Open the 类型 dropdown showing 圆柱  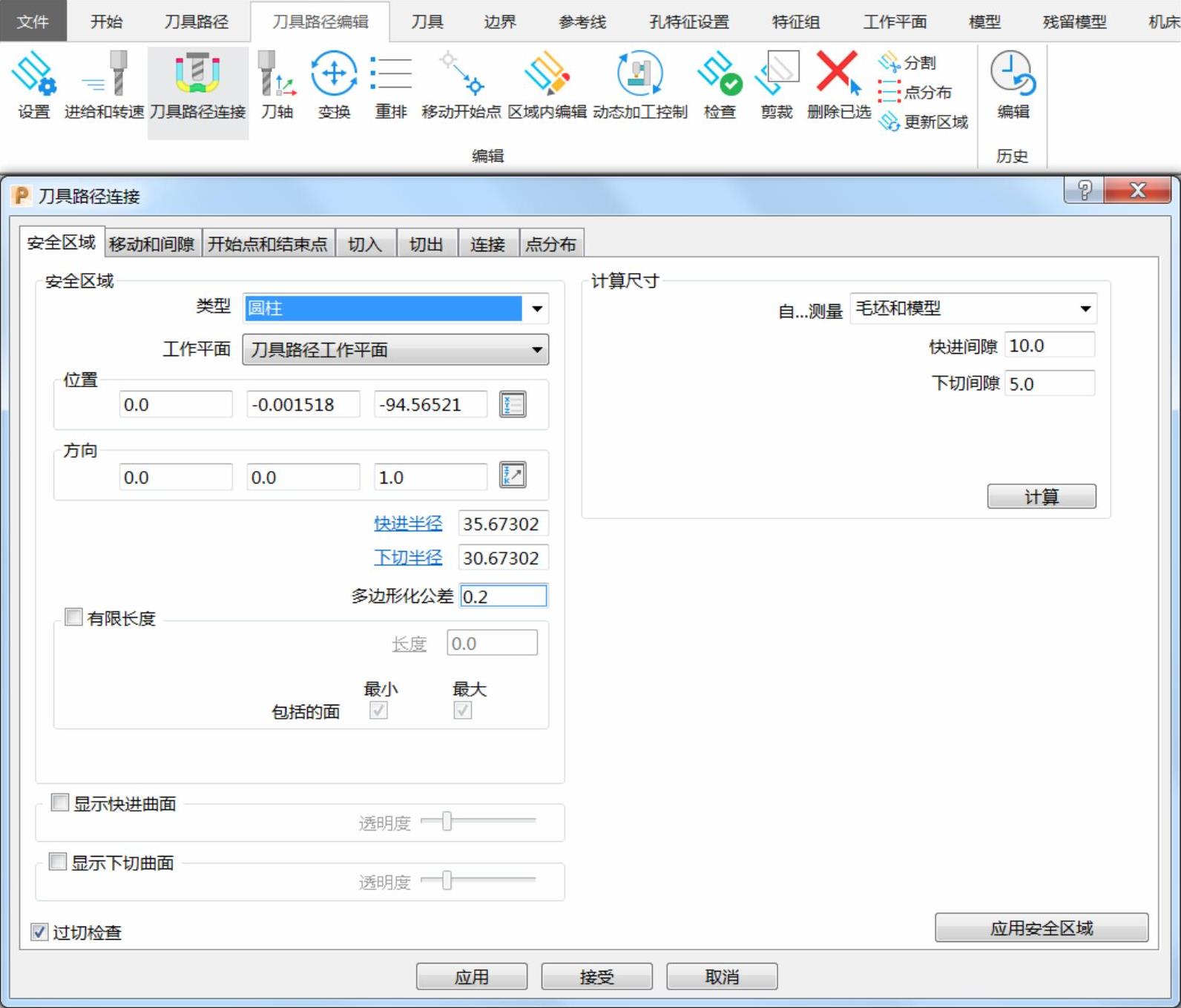click(396, 308)
